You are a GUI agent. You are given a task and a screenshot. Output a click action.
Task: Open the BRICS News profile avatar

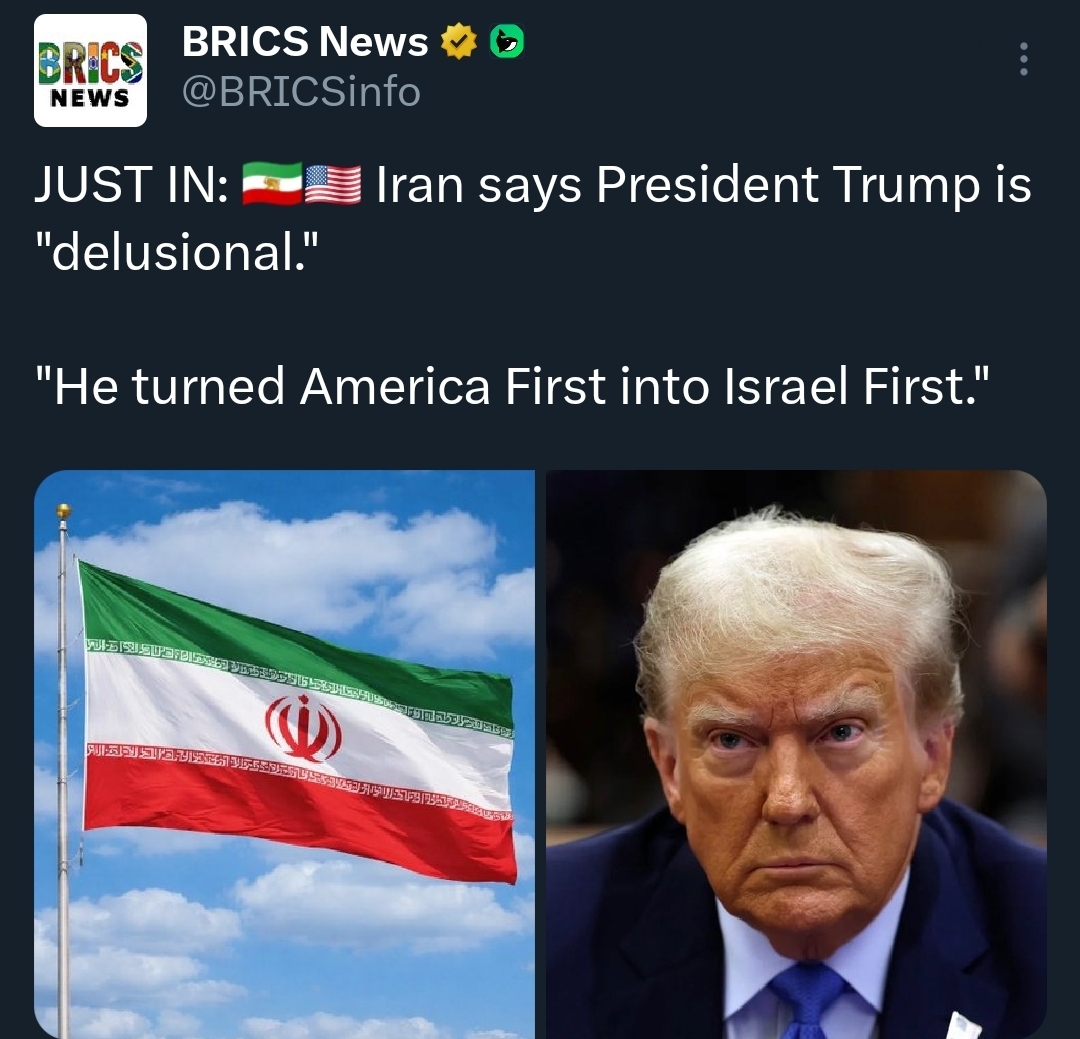[x=90, y=70]
